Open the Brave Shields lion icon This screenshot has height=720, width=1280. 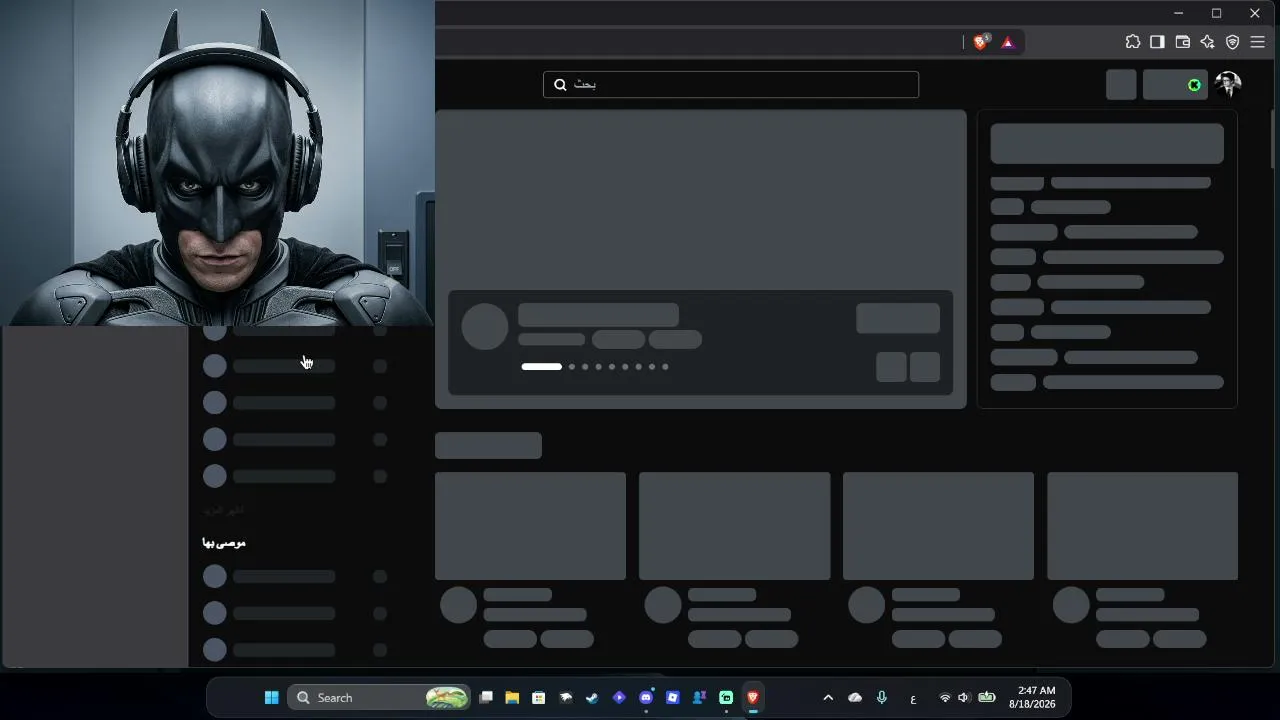(x=981, y=42)
